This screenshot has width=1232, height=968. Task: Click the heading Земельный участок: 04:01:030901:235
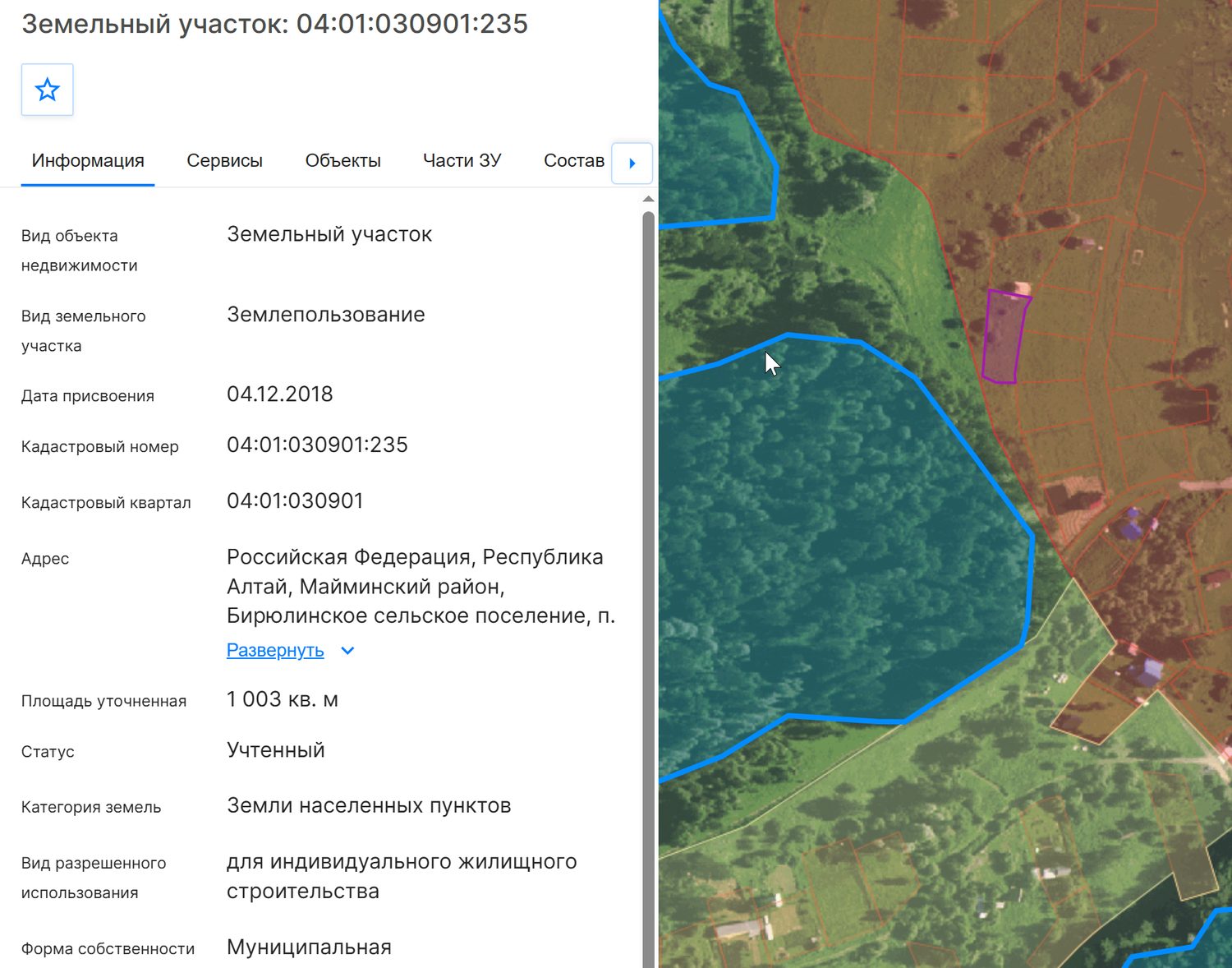pos(274,24)
